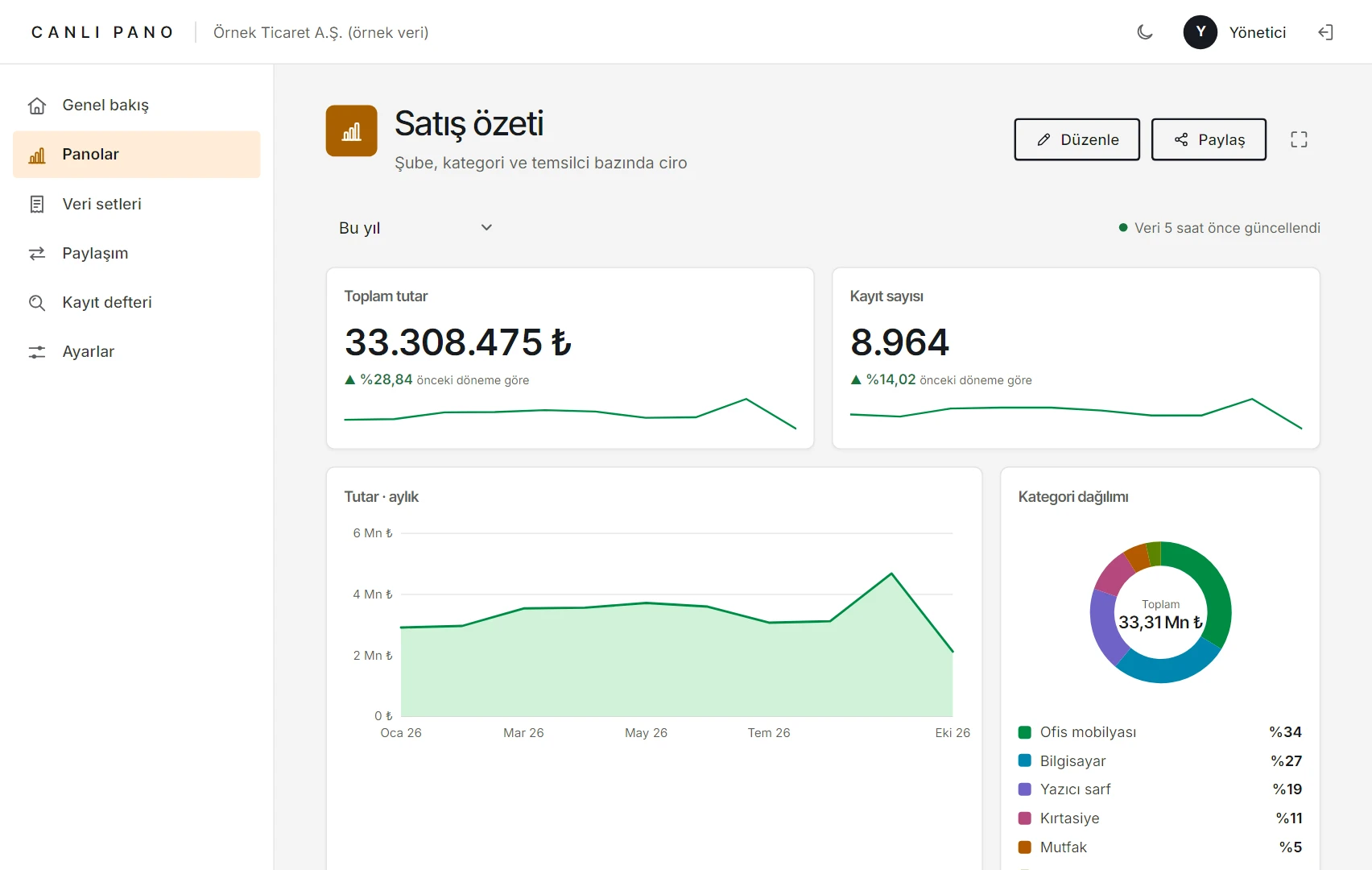Toggle the Yazıcı sarf legend entry
Viewport: 1372px width, 870px height.
1160,789
